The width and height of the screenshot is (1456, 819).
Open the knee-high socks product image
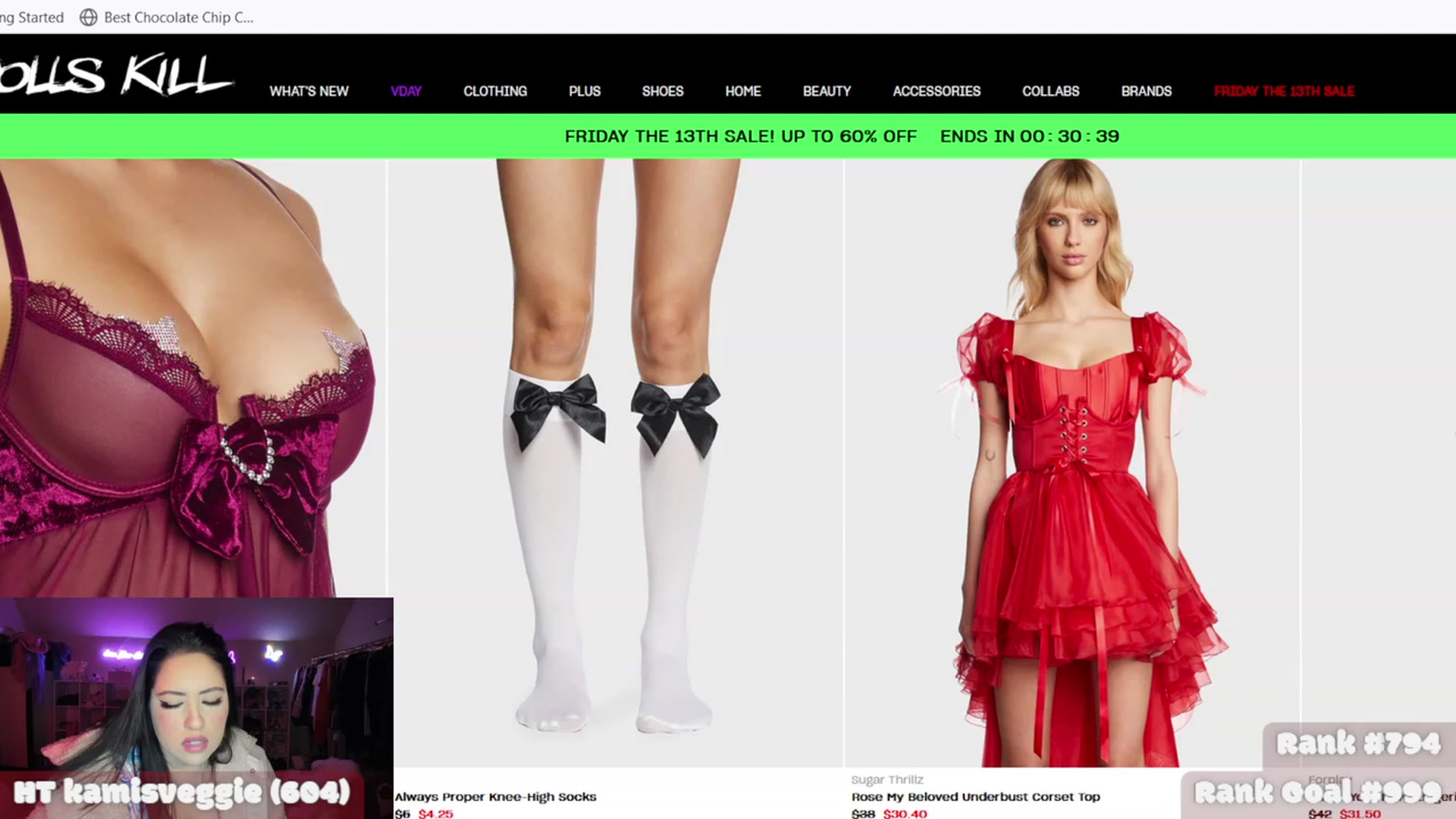(616, 463)
